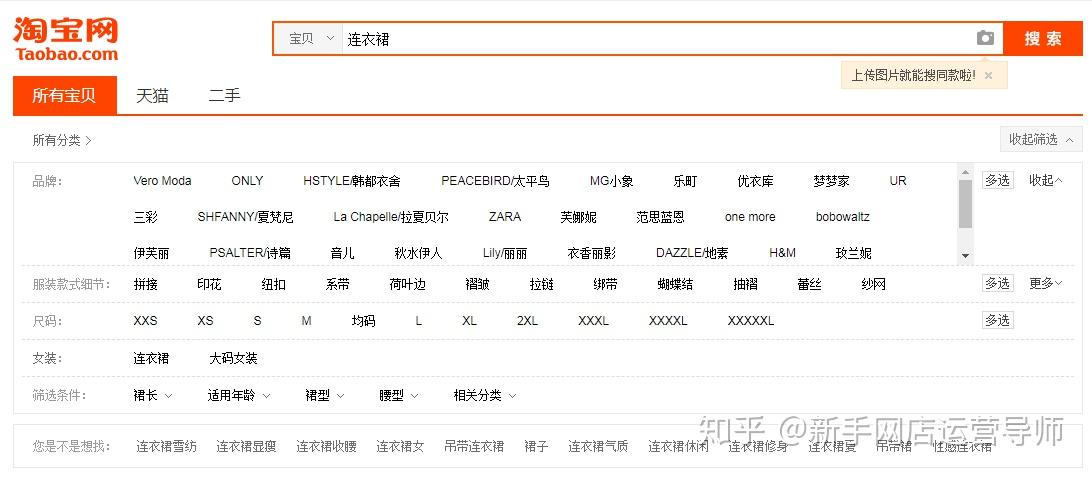Filter by 蝴蝶结 style detail

point(676,284)
